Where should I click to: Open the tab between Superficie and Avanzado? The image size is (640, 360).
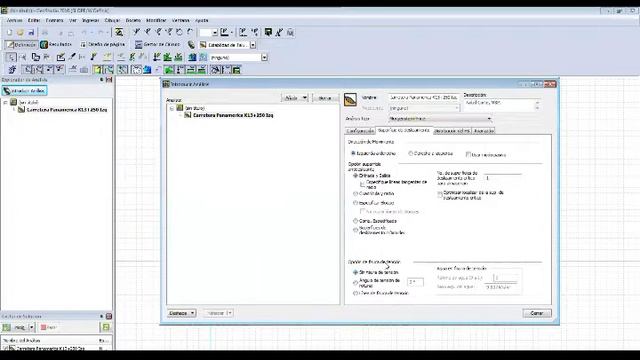pos(452,131)
